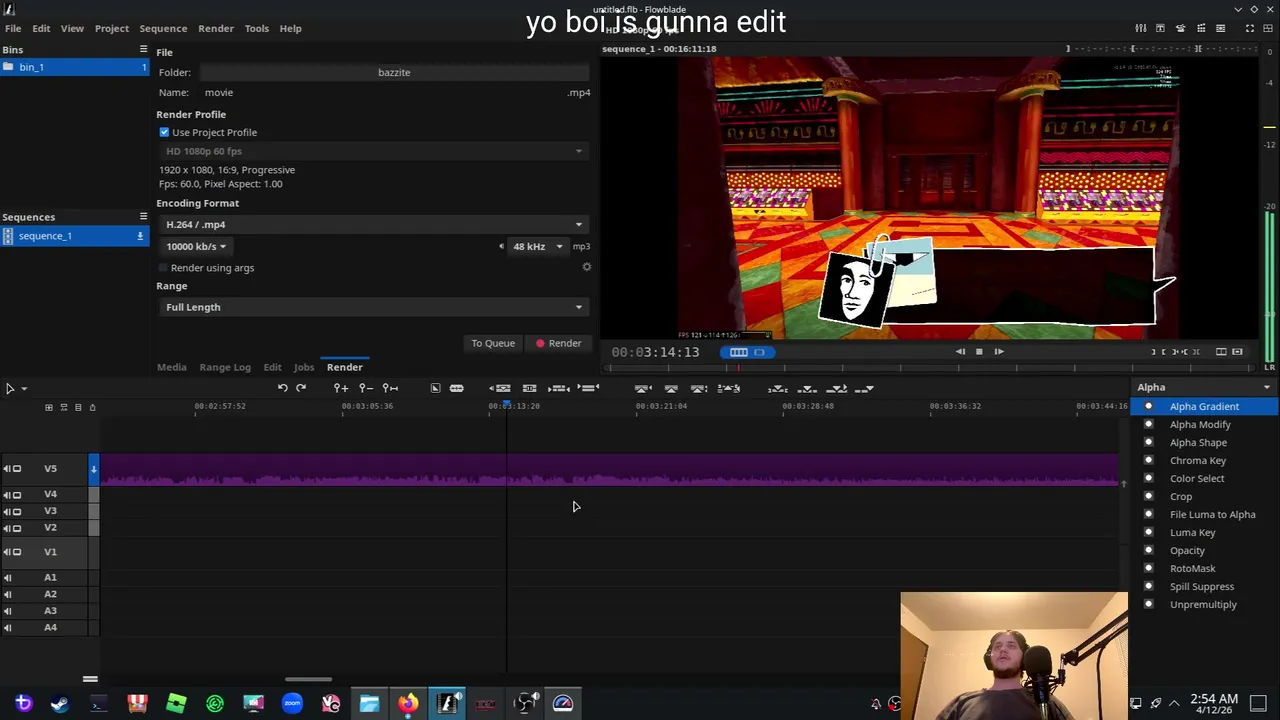Open the Full Length range dropdown

click(374, 307)
